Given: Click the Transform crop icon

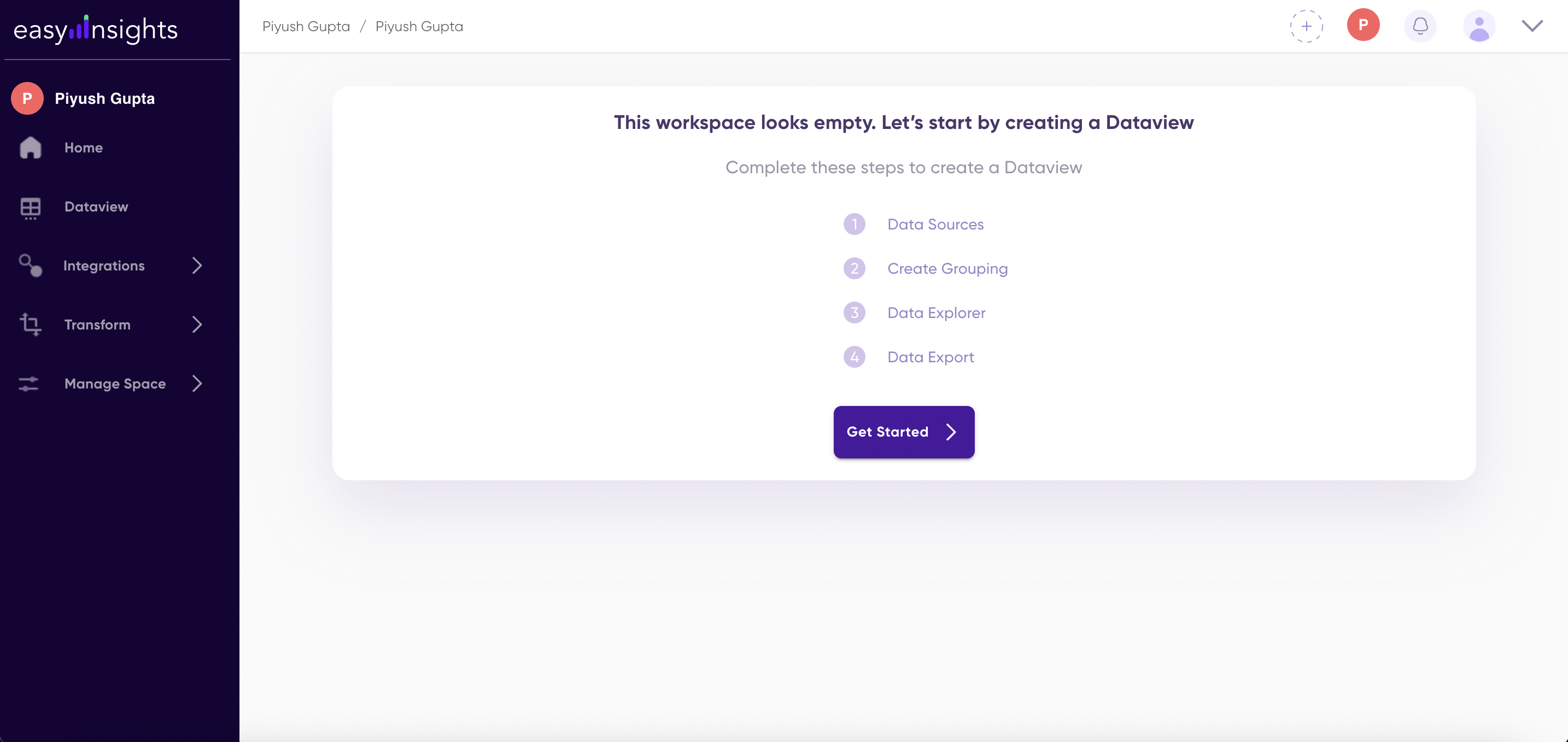Looking at the screenshot, I should tap(31, 324).
